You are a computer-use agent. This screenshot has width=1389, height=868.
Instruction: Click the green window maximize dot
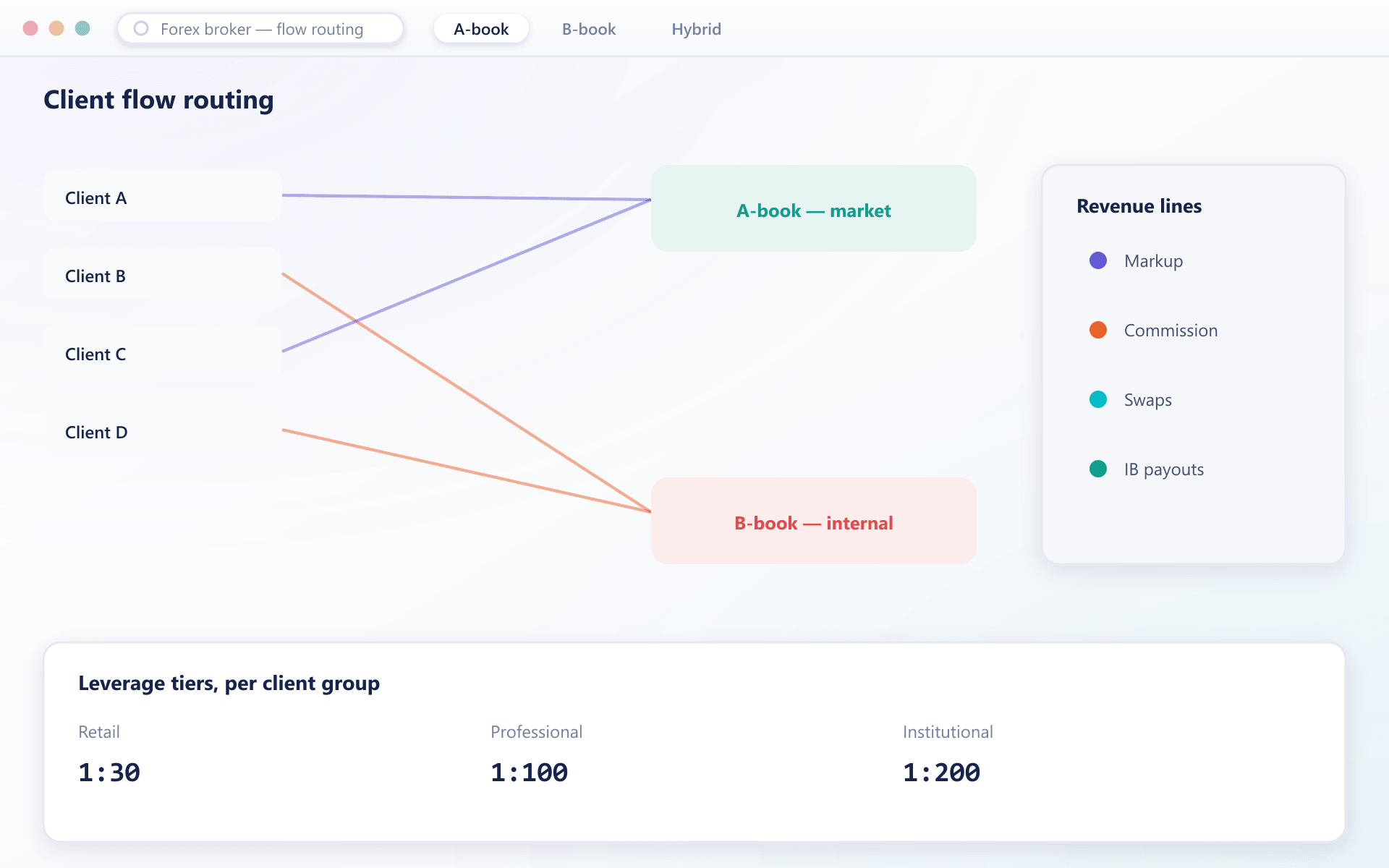[x=82, y=28]
